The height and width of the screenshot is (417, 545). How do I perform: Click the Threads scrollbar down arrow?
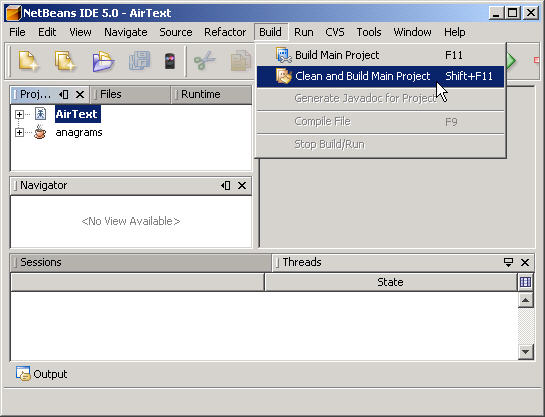point(525,352)
